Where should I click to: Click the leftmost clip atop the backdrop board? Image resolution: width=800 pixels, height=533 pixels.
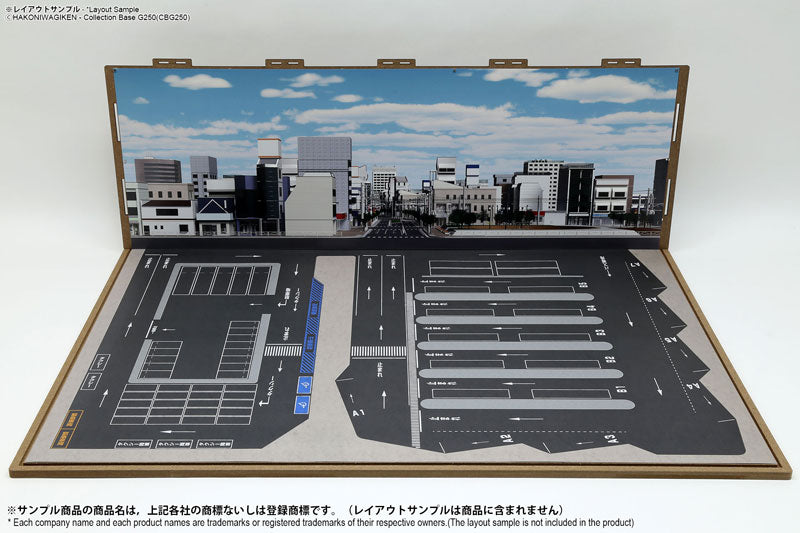pos(171,63)
